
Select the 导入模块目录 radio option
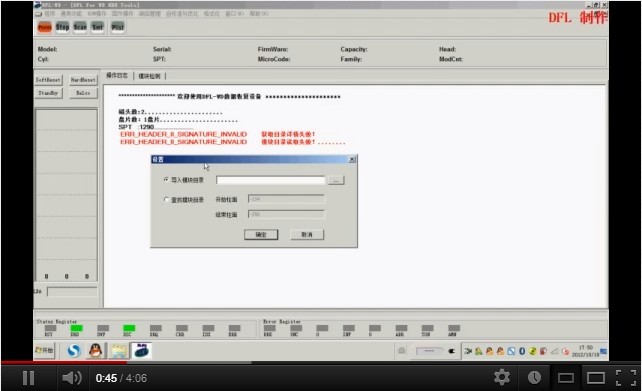pos(166,179)
